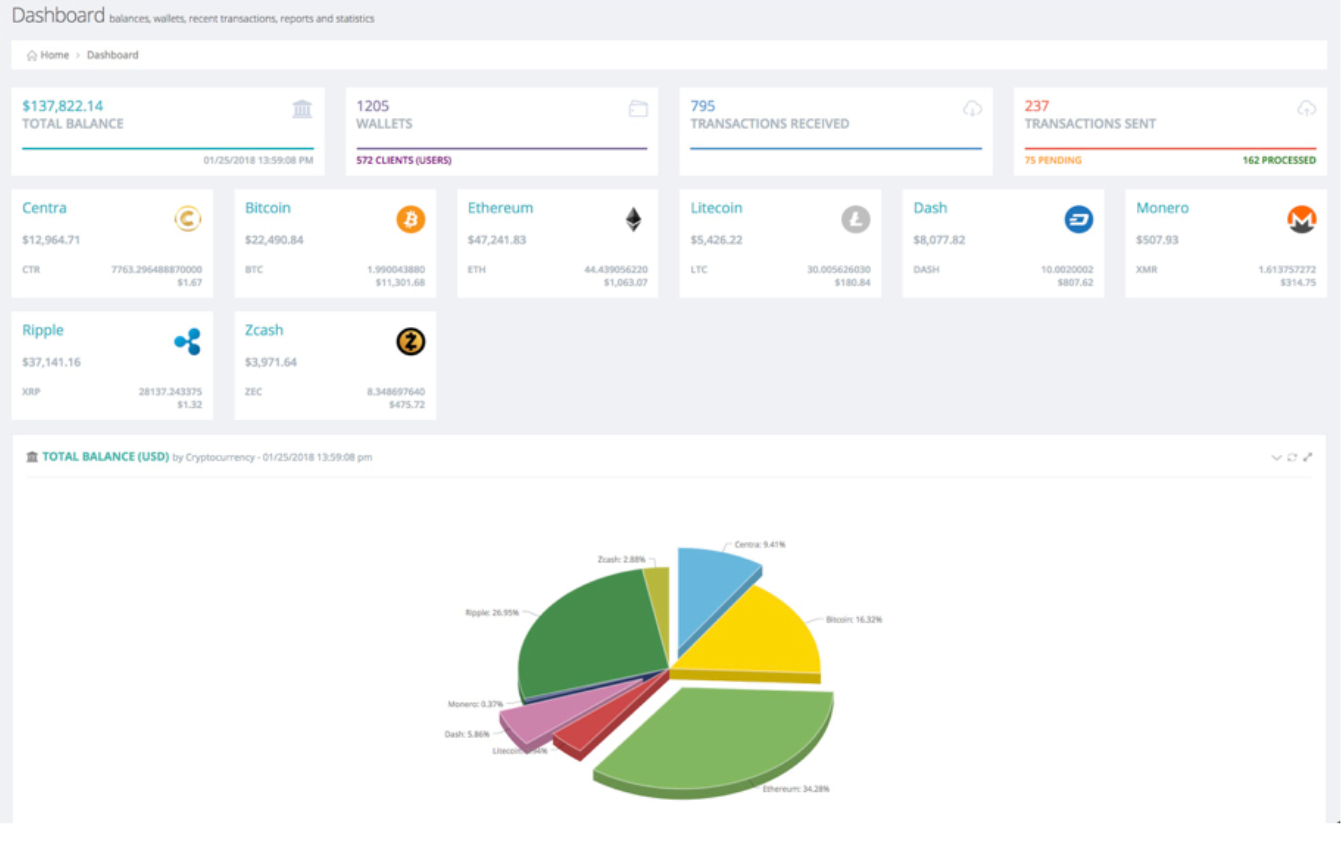
Task: Click the bank icon in Total Balance card
Action: pyautogui.click(x=302, y=109)
